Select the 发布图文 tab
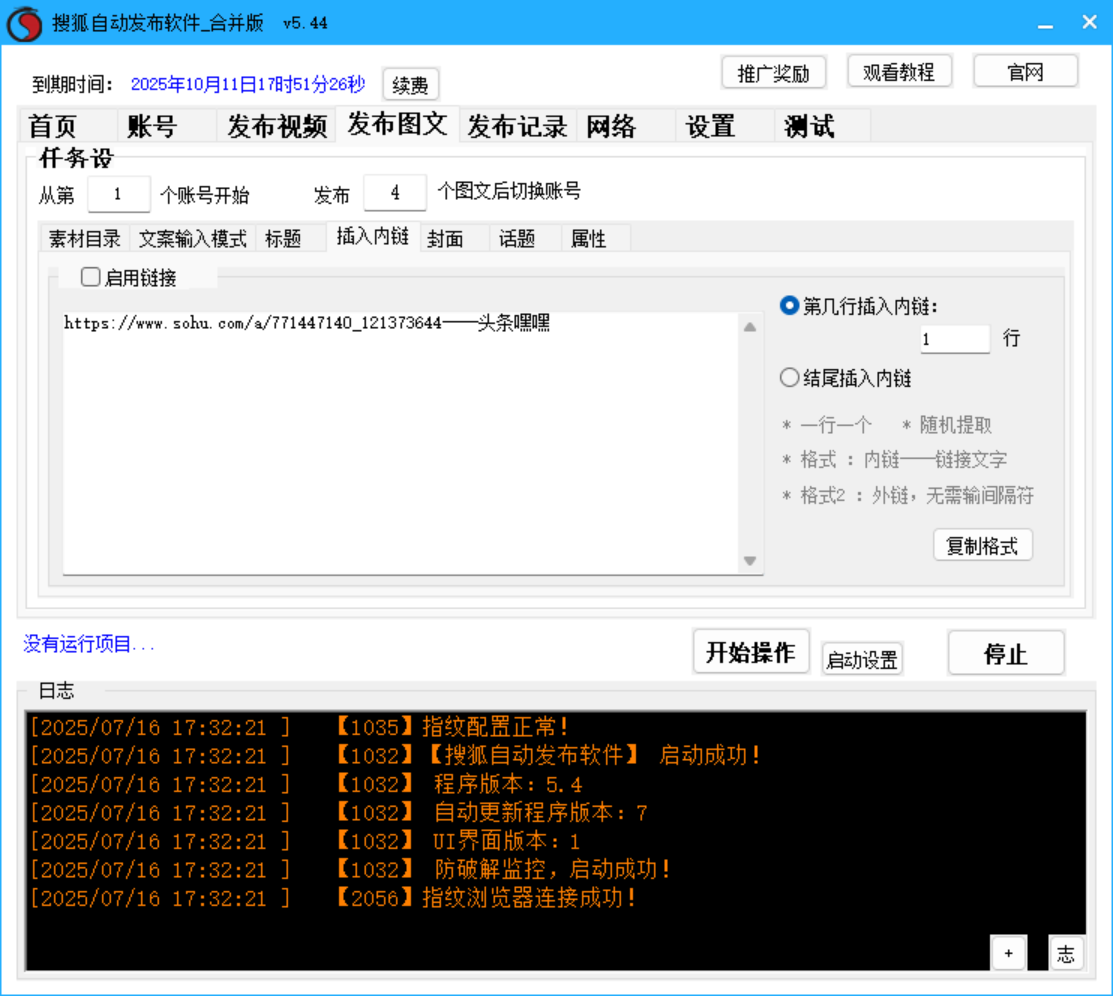Image resolution: width=1113 pixels, height=996 pixels. click(x=398, y=124)
